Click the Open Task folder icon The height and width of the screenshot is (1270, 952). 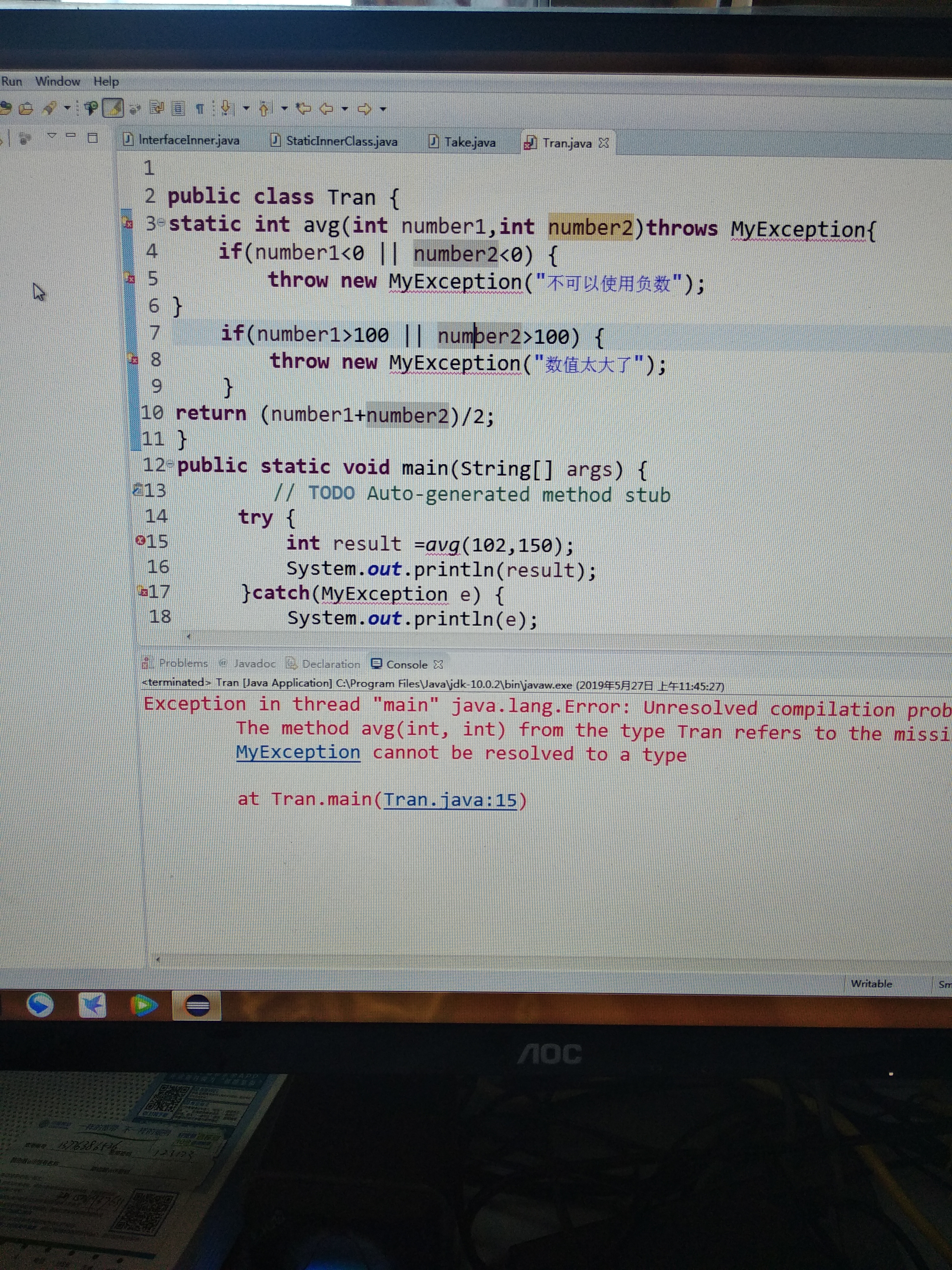[26, 108]
